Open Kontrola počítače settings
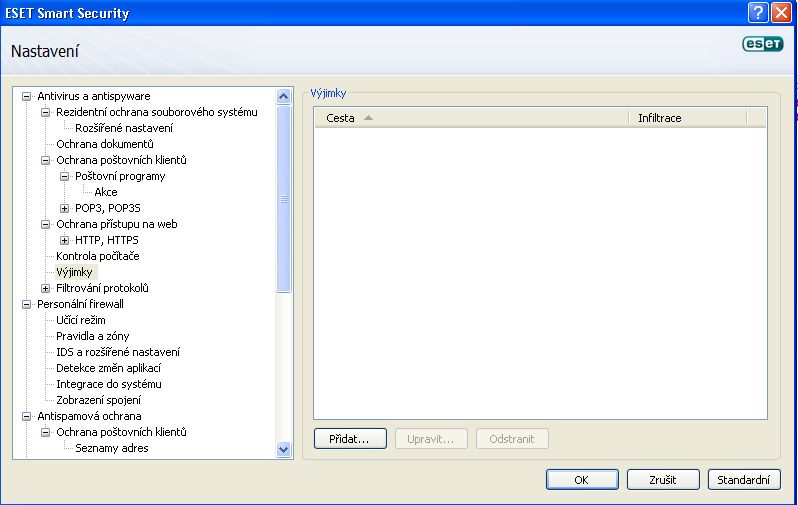This screenshot has width=798, height=505. (98, 256)
